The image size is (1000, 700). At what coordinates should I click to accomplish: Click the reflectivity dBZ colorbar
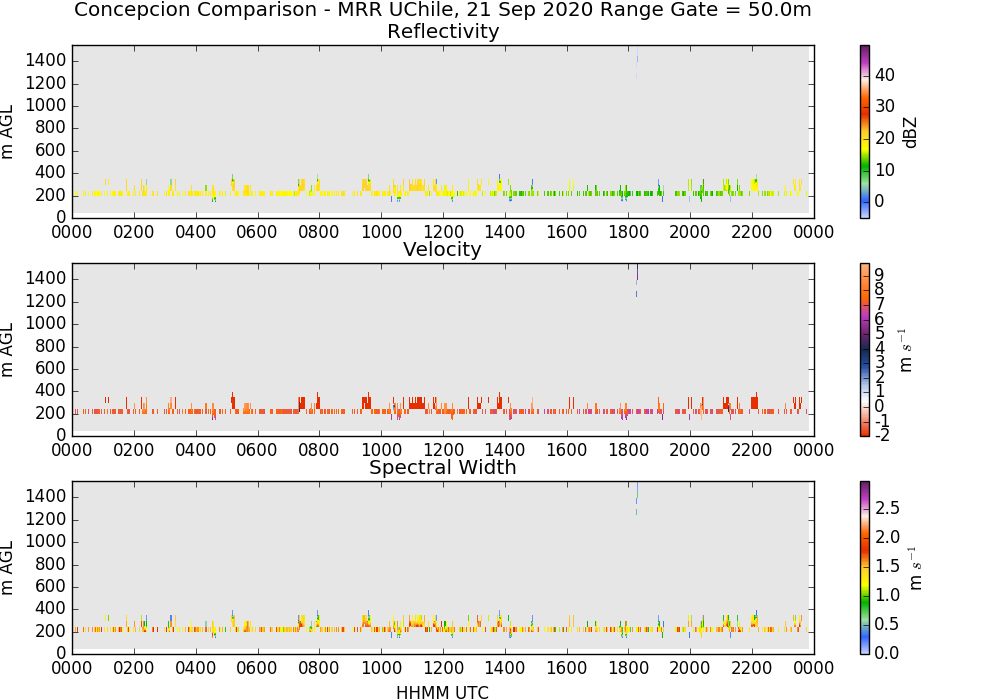click(865, 132)
